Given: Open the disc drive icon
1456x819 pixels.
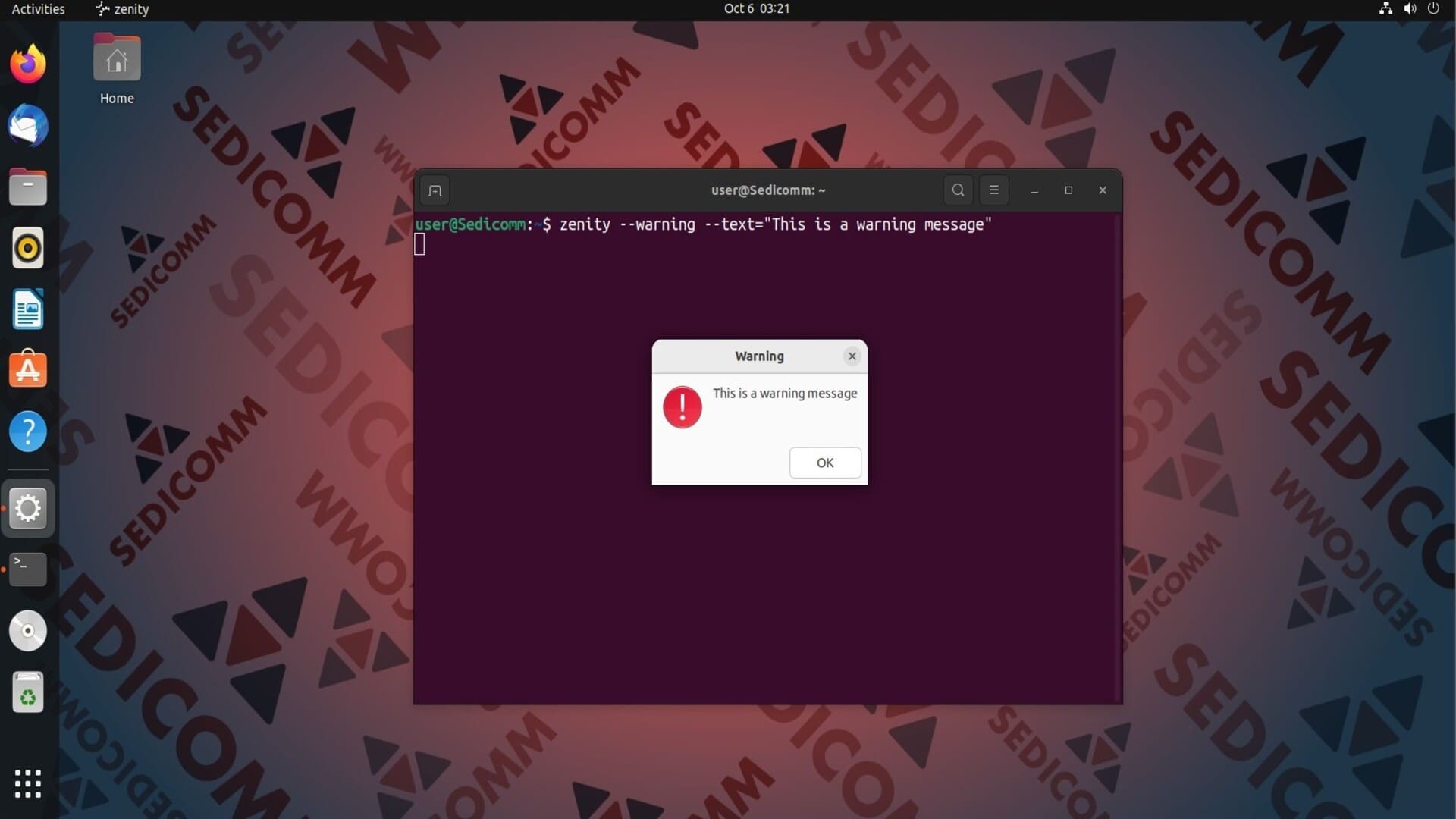Looking at the screenshot, I should (x=28, y=631).
